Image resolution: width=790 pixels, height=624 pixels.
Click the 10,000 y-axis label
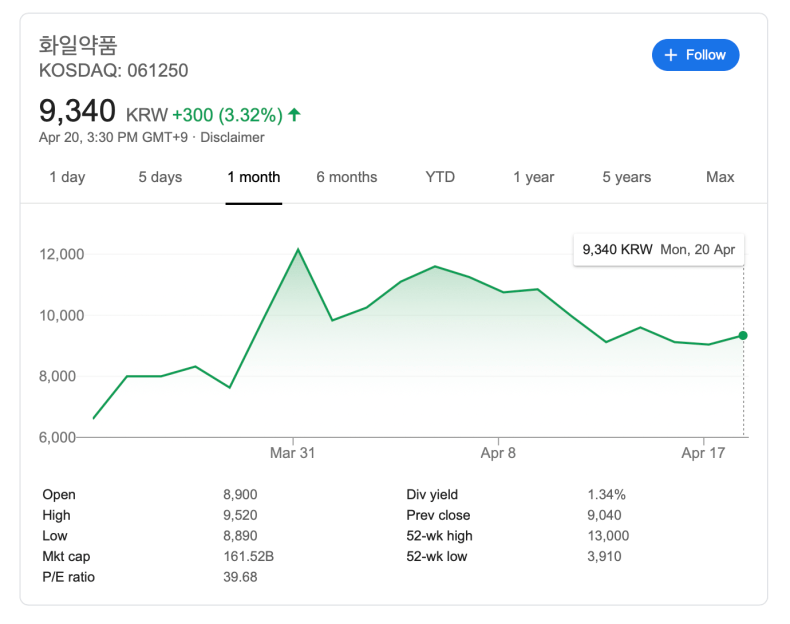click(61, 316)
